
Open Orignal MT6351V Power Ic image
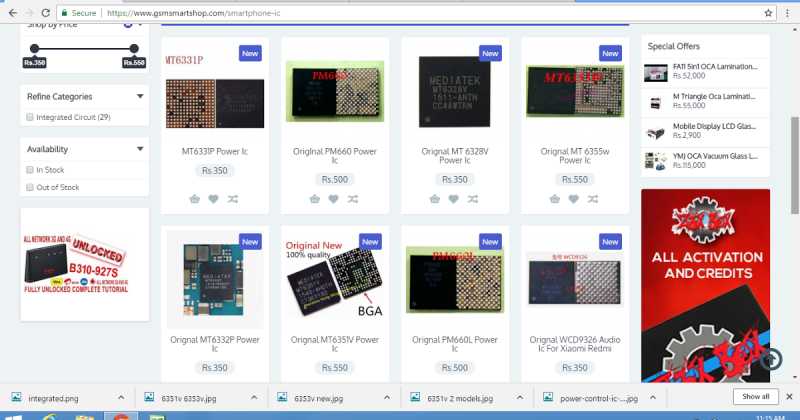coord(335,278)
